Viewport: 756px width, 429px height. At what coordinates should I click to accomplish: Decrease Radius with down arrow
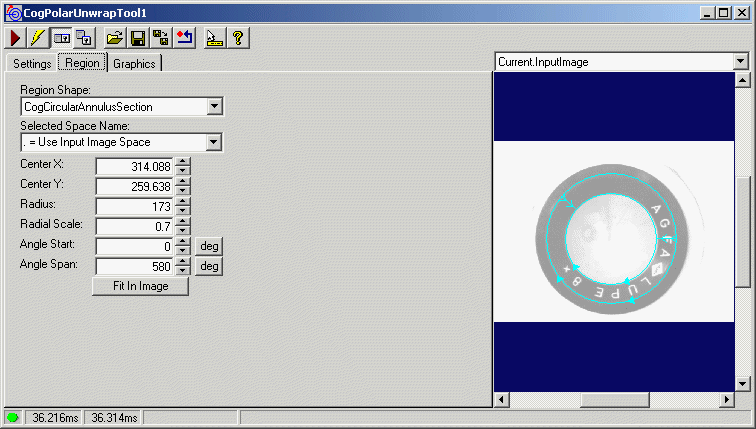183,211
